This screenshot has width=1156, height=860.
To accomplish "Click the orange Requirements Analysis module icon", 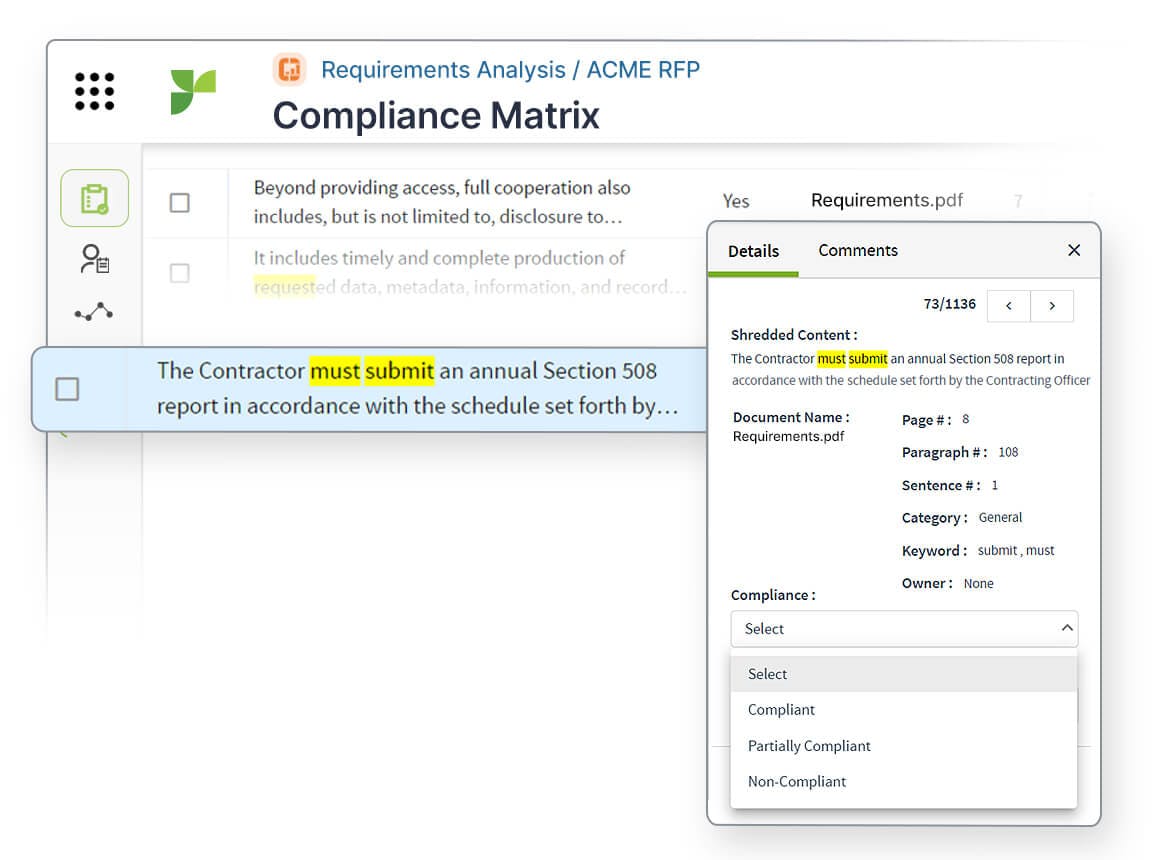I will coord(290,69).
